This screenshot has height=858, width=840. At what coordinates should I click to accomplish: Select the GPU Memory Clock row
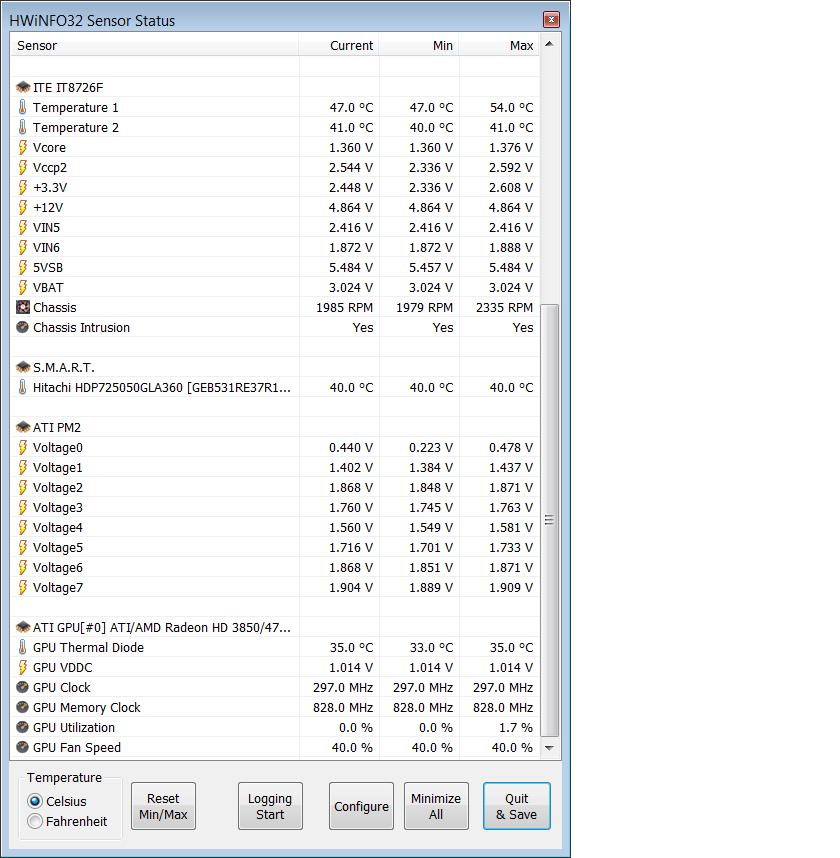[x=275, y=708]
